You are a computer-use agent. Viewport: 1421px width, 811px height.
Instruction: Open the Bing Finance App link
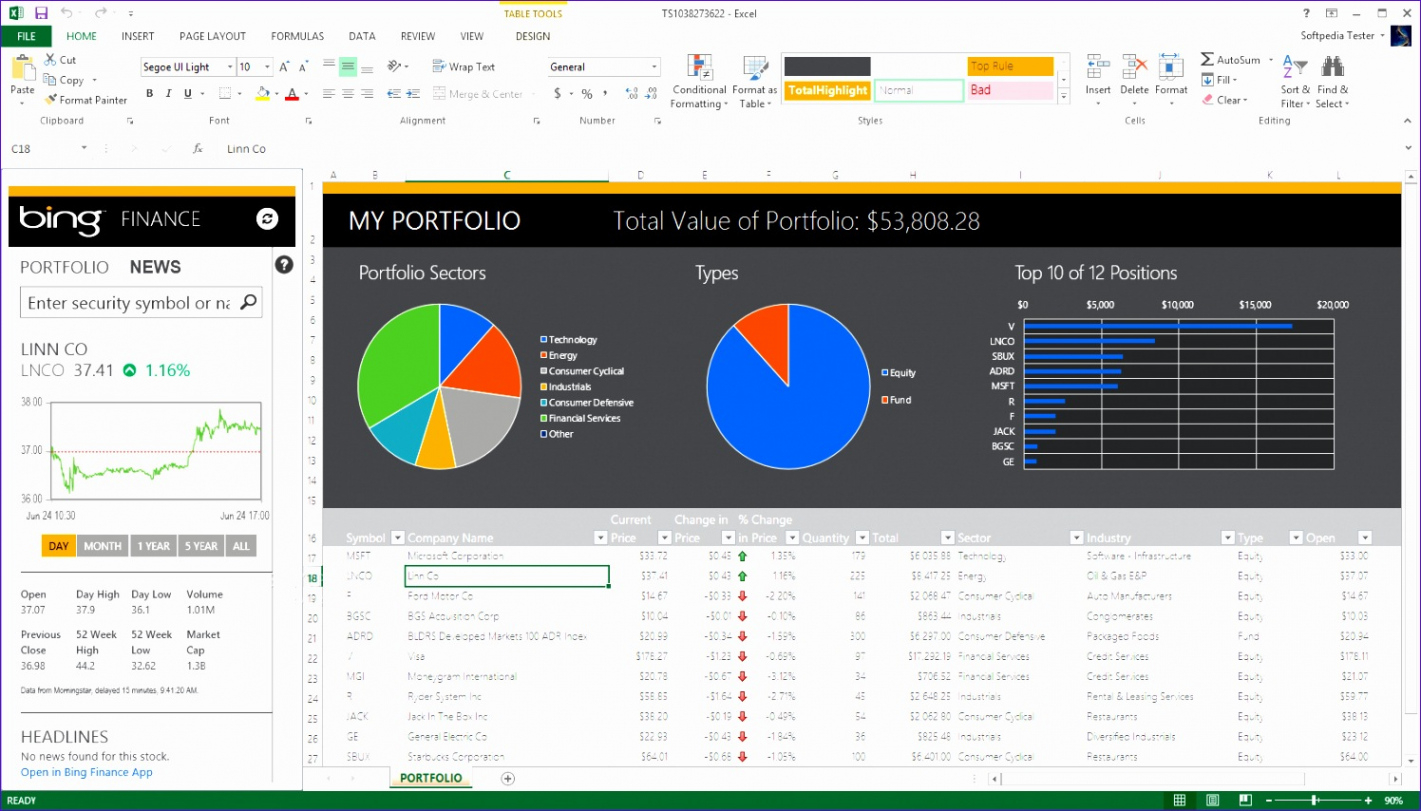(87, 772)
